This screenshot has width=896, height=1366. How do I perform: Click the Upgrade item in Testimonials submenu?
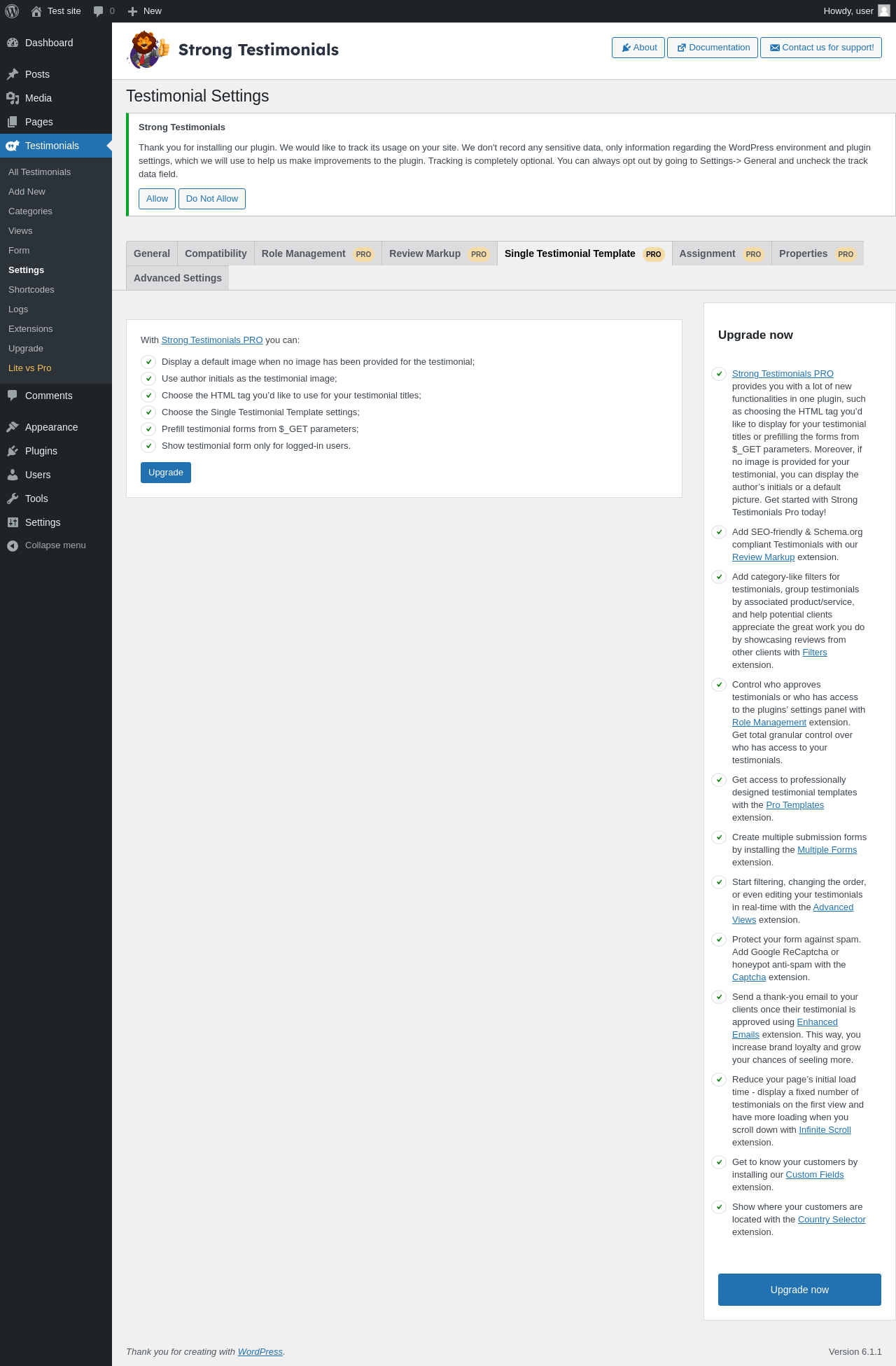pyautogui.click(x=26, y=349)
